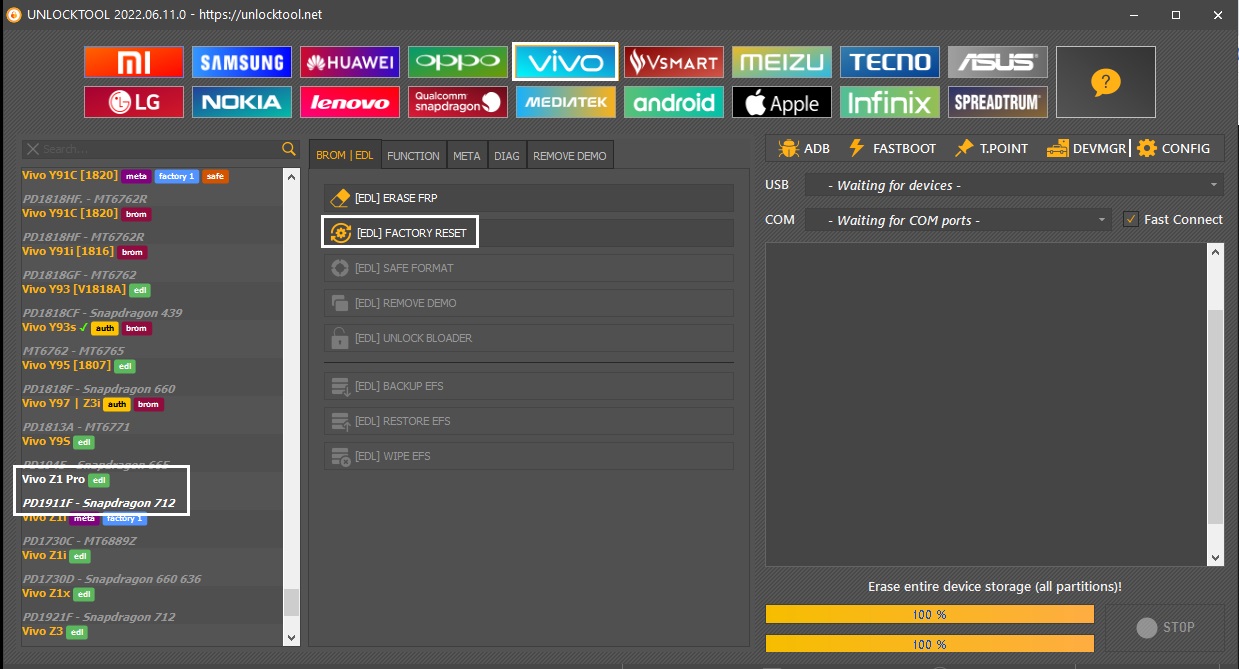Click the device list scroll up arrow
1239x669 pixels.
click(291, 176)
